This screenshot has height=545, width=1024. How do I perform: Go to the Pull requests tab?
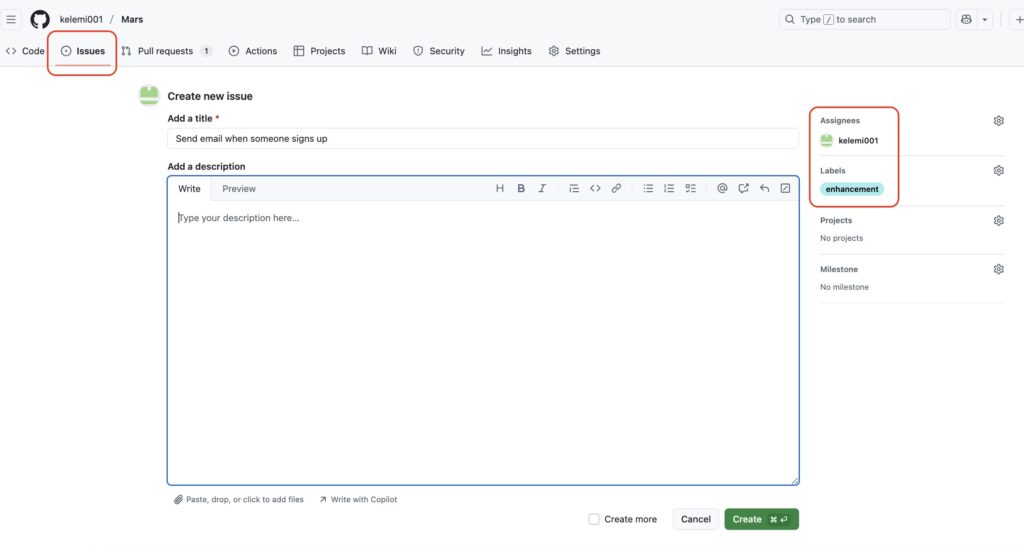pos(165,51)
